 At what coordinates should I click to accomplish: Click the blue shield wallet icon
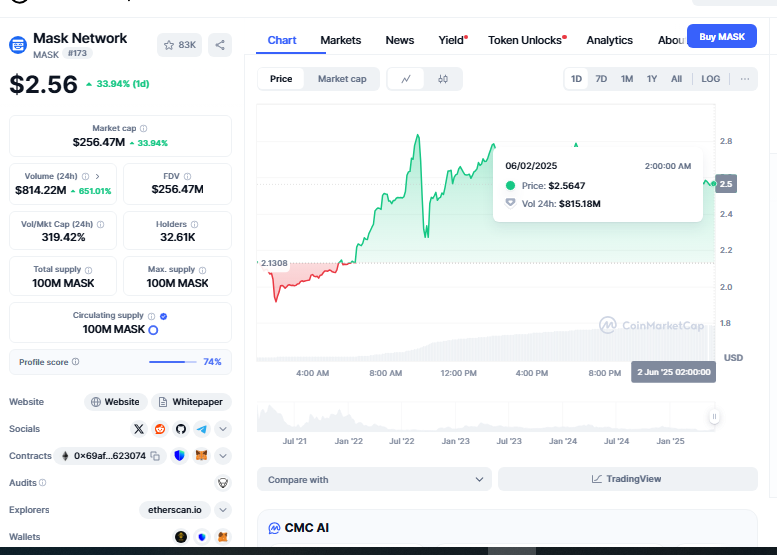pyautogui.click(x=202, y=537)
